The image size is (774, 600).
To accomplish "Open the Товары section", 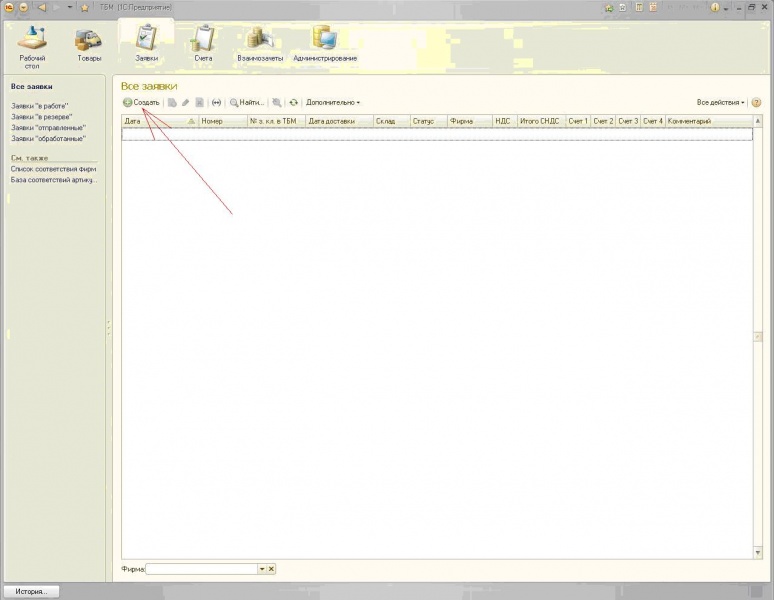I will point(89,45).
